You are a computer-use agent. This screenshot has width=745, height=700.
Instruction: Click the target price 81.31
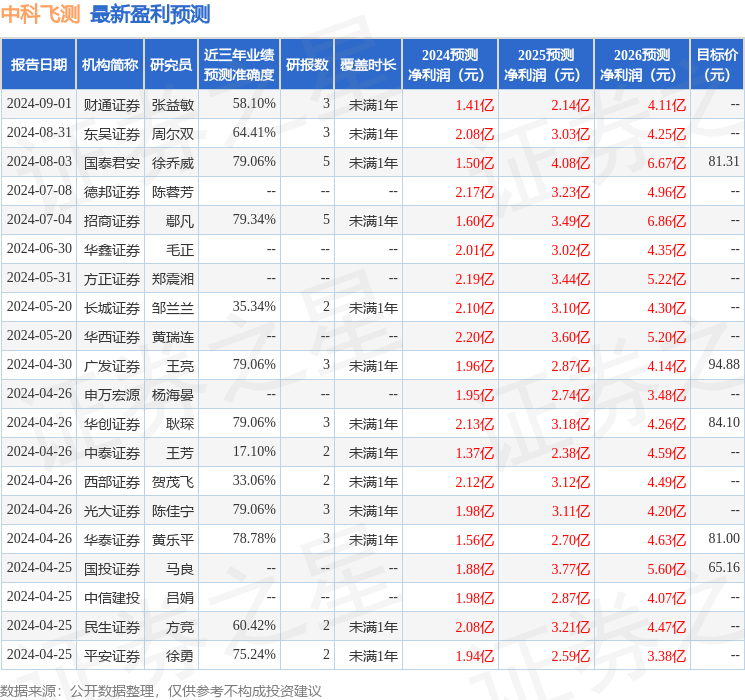(x=724, y=161)
